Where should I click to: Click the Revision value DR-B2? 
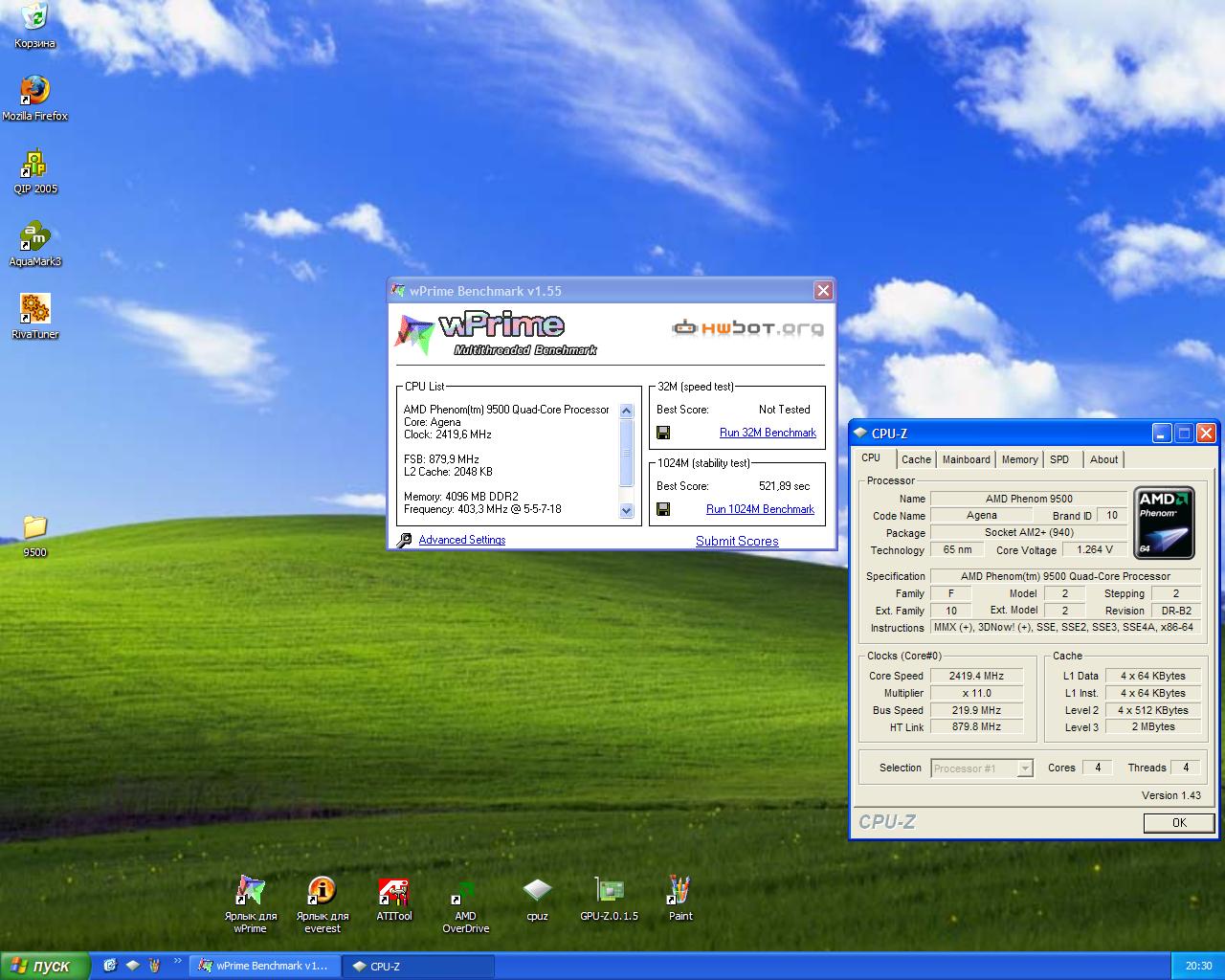click(1176, 611)
